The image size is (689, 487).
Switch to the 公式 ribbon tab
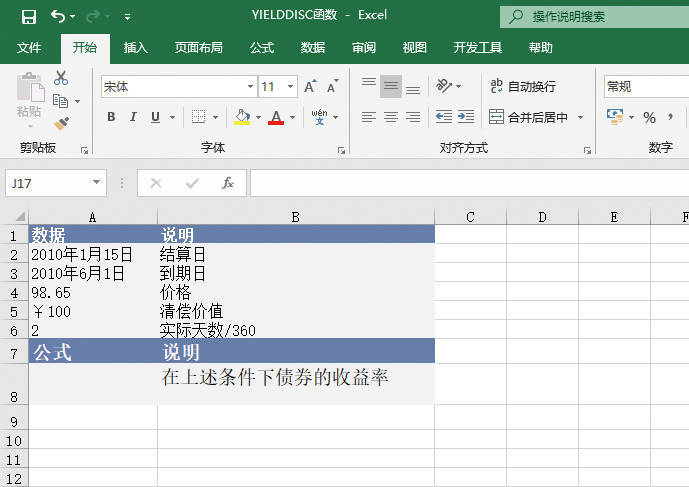pyautogui.click(x=262, y=47)
